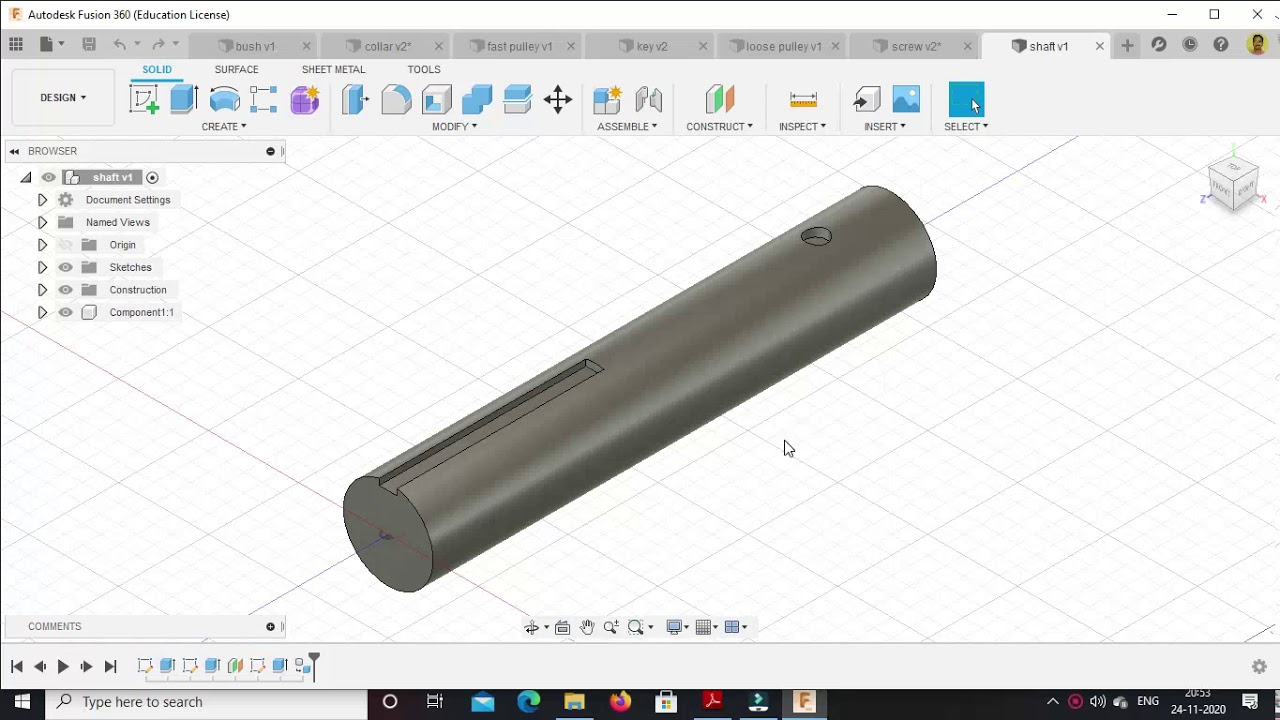Open Display Settings dropdown in navigation bar
This screenshot has width=1280, height=720.
coord(678,627)
